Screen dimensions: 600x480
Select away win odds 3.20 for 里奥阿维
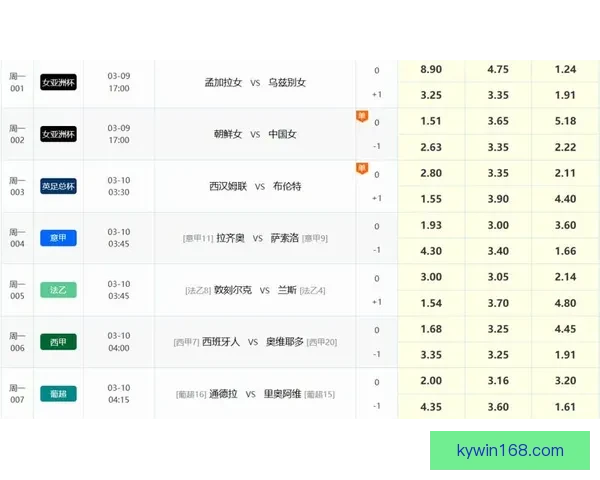(x=565, y=381)
